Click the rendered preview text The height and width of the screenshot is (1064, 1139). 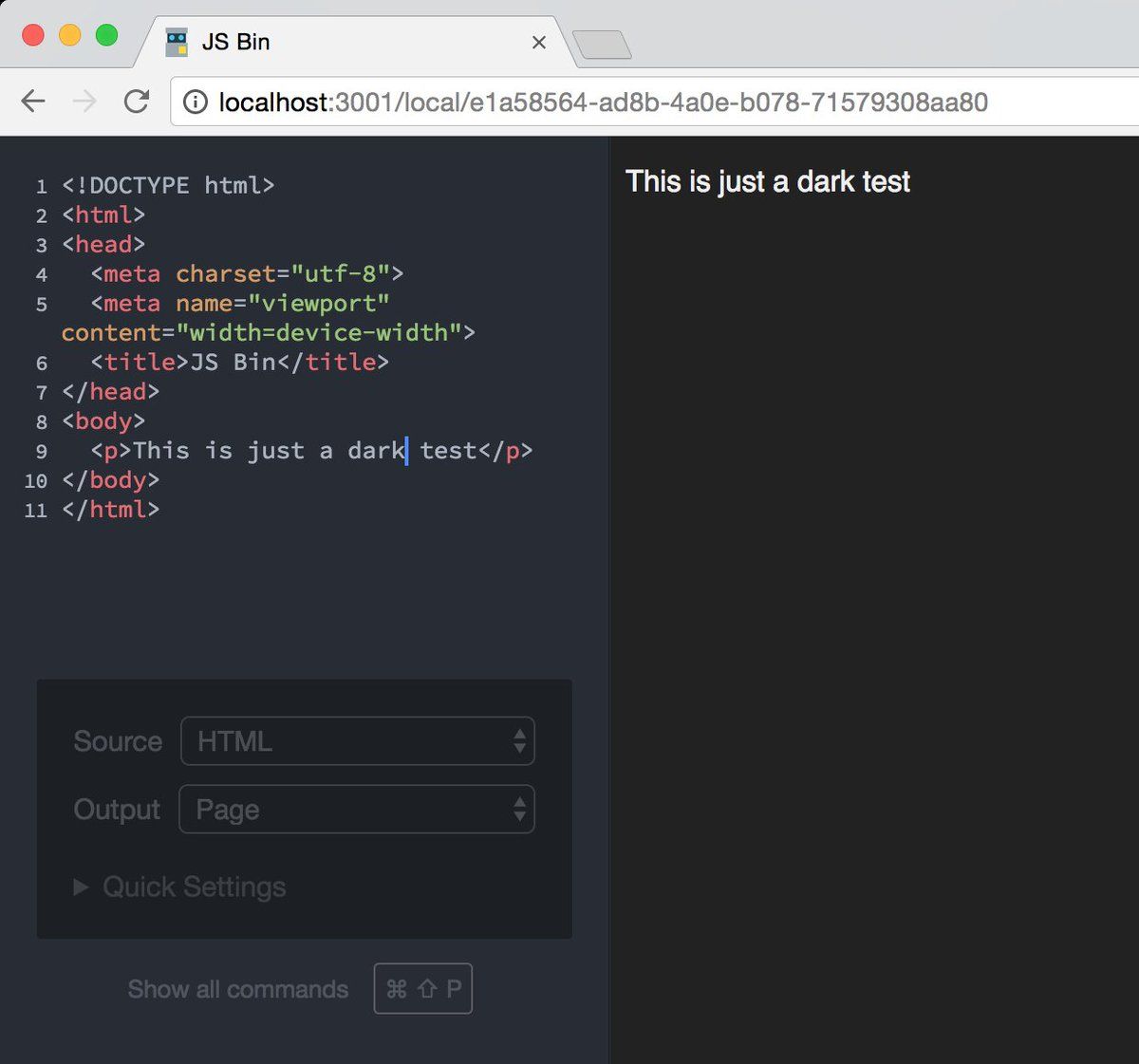767,181
